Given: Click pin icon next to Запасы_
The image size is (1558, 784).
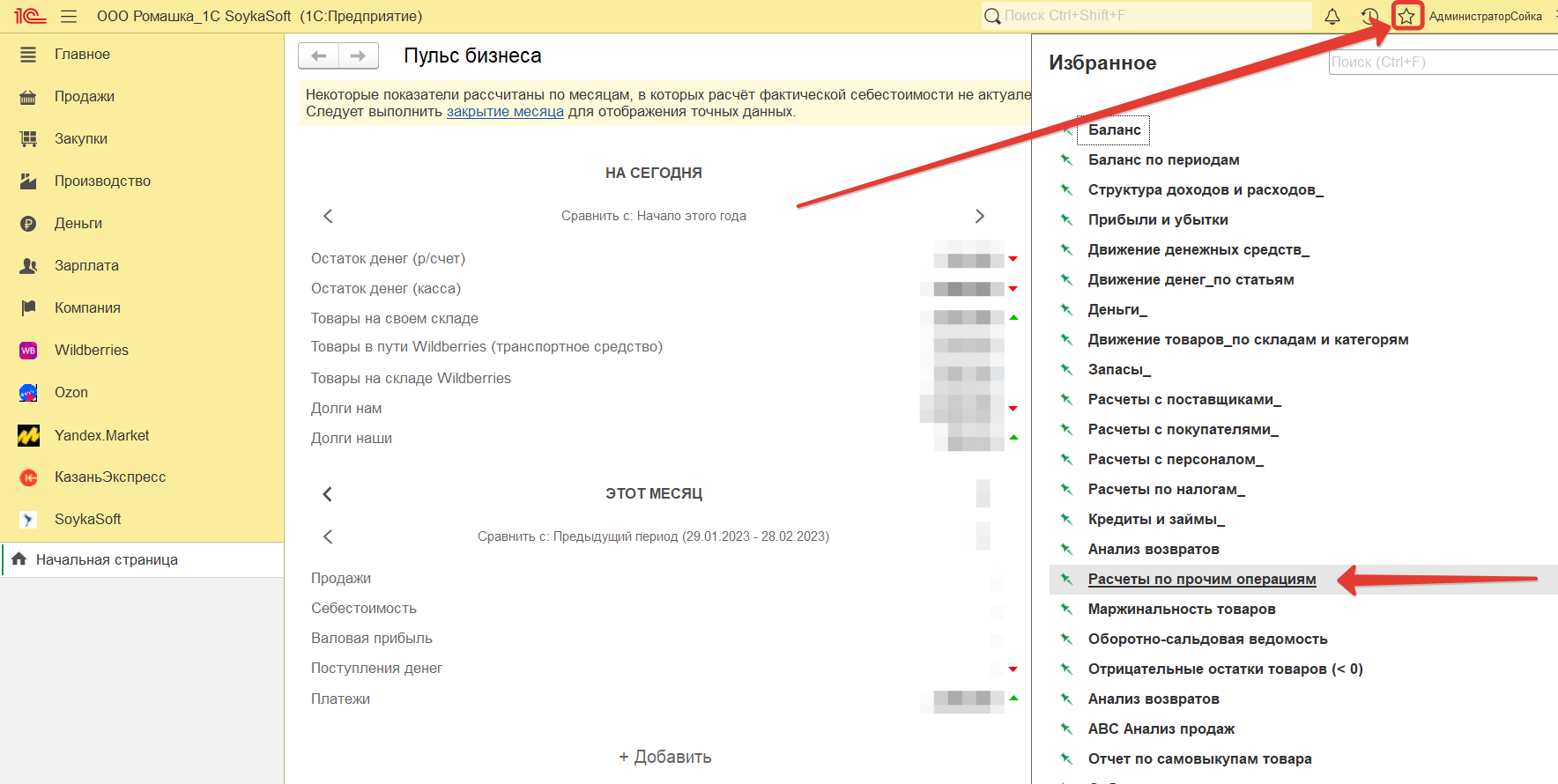Looking at the screenshot, I should tap(1066, 369).
